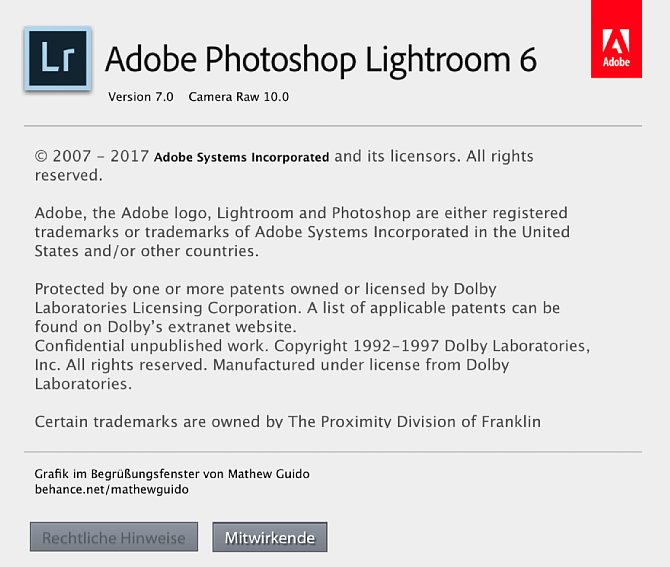Click the © 2007 – 2017 copyright line
Image resolution: width=670 pixels, height=567 pixels.
(92, 156)
